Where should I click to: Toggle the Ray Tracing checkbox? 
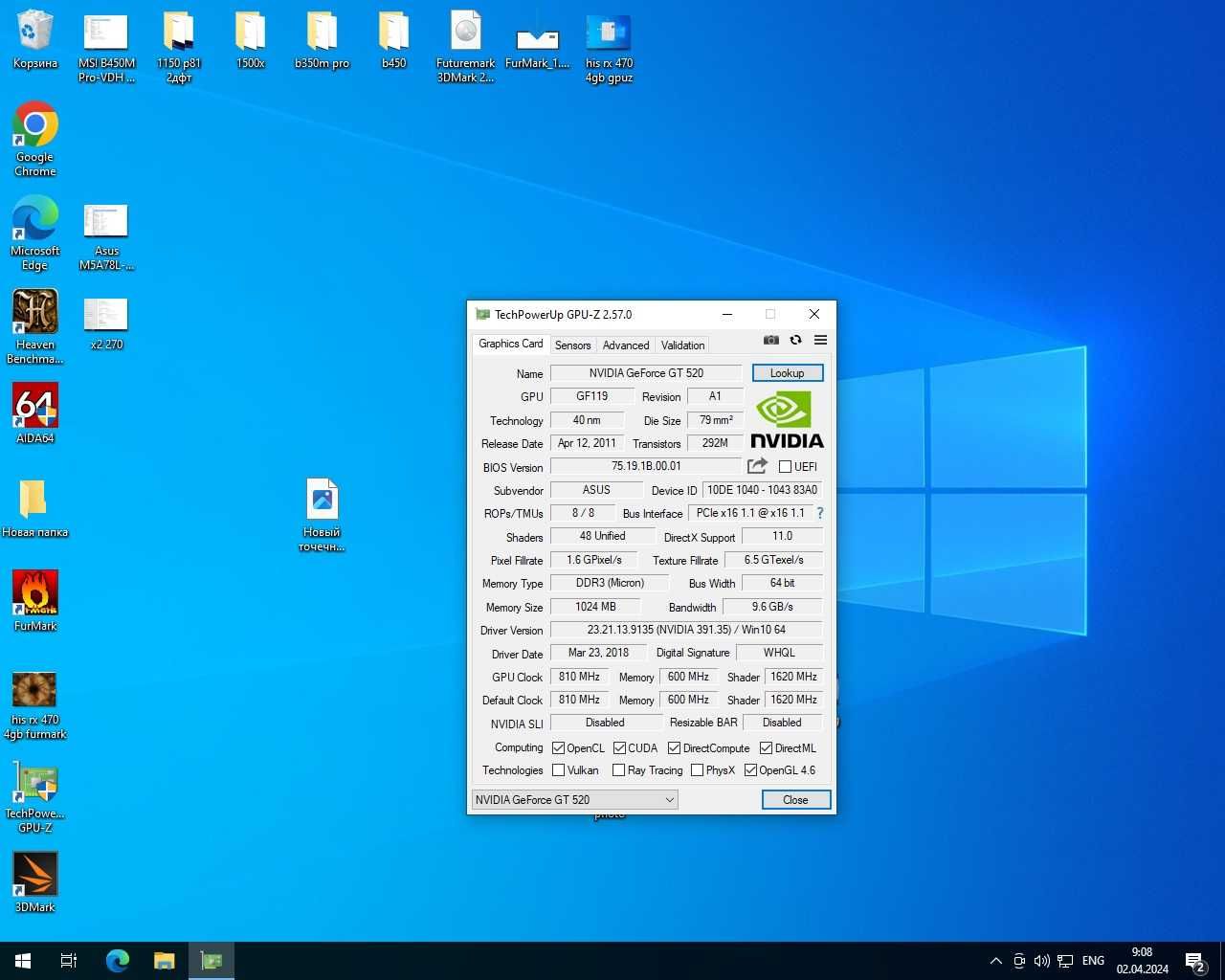pos(619,770)
